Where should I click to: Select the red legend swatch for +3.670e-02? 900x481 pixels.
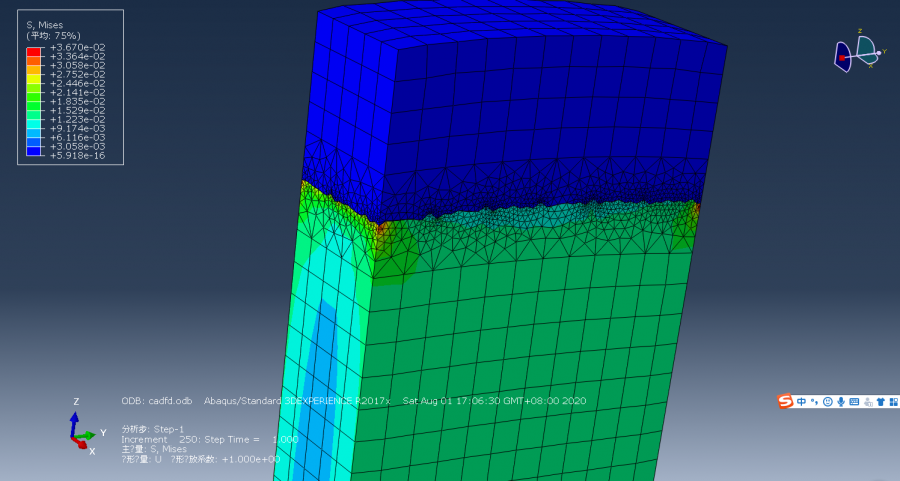(33, 52)
